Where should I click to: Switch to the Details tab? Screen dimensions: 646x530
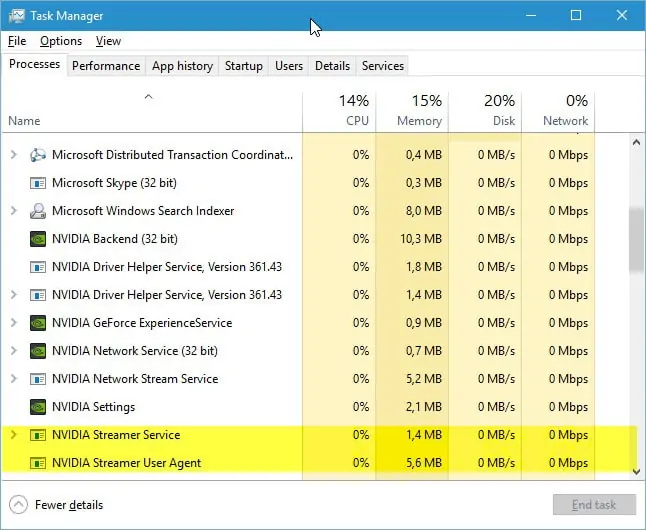[332, 66]
